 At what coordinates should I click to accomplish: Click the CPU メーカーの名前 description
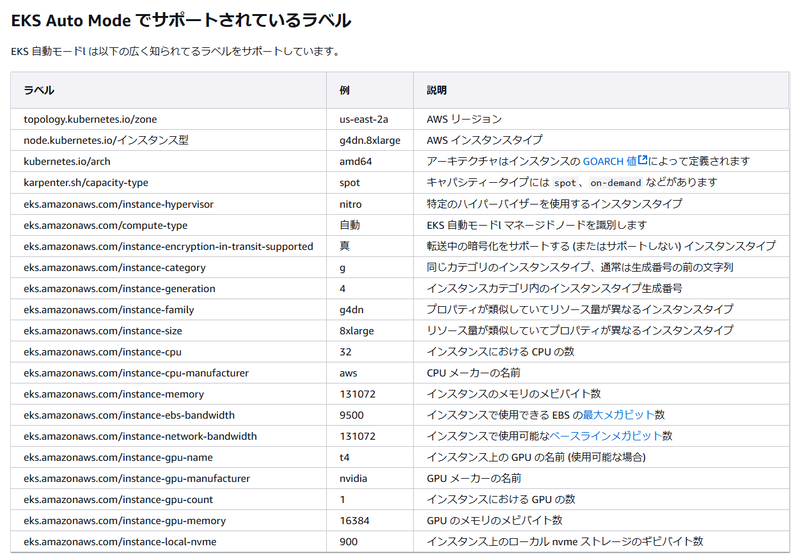(473, 373)
